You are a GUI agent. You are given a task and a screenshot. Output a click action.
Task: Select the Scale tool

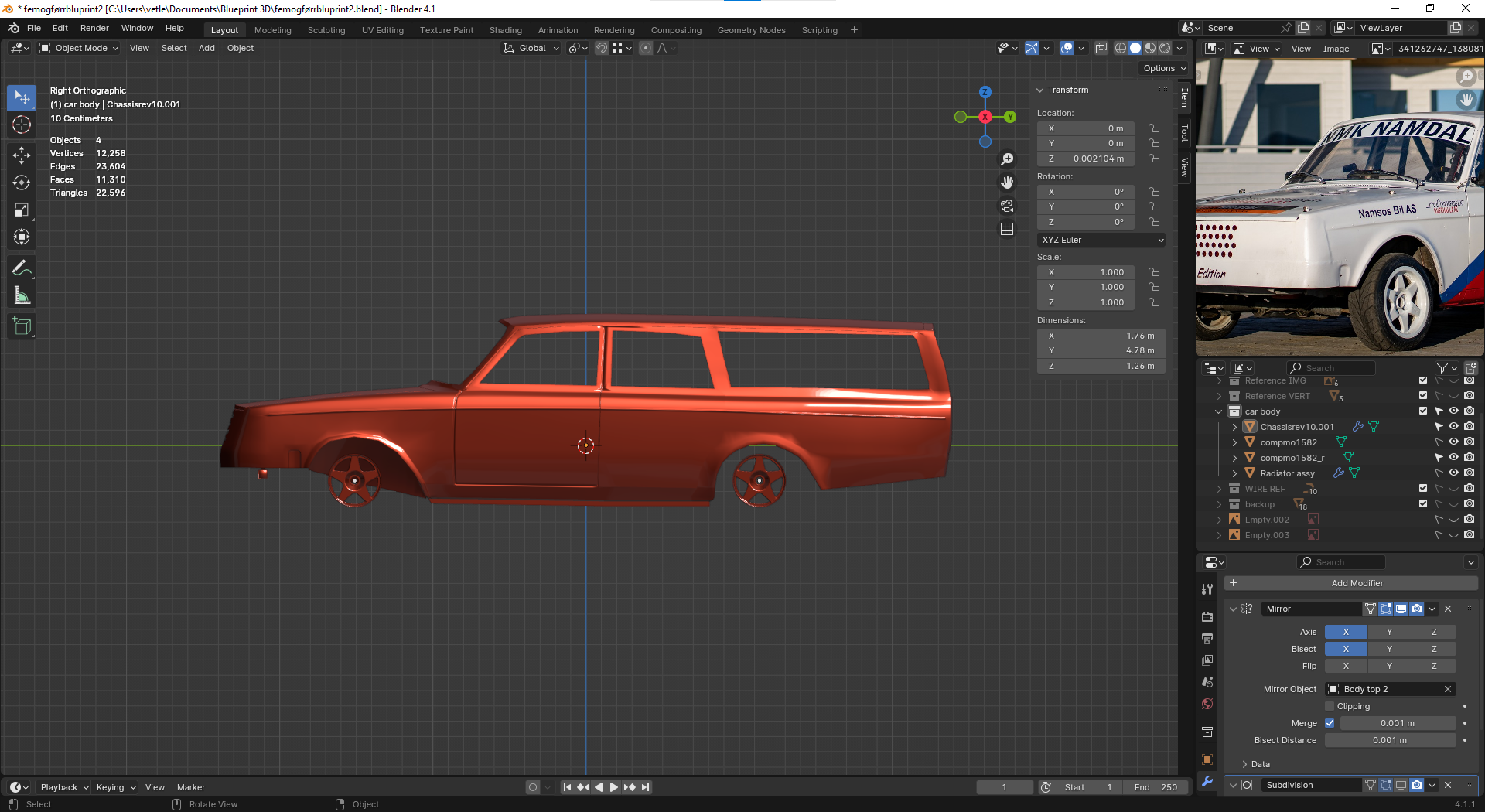22,210
